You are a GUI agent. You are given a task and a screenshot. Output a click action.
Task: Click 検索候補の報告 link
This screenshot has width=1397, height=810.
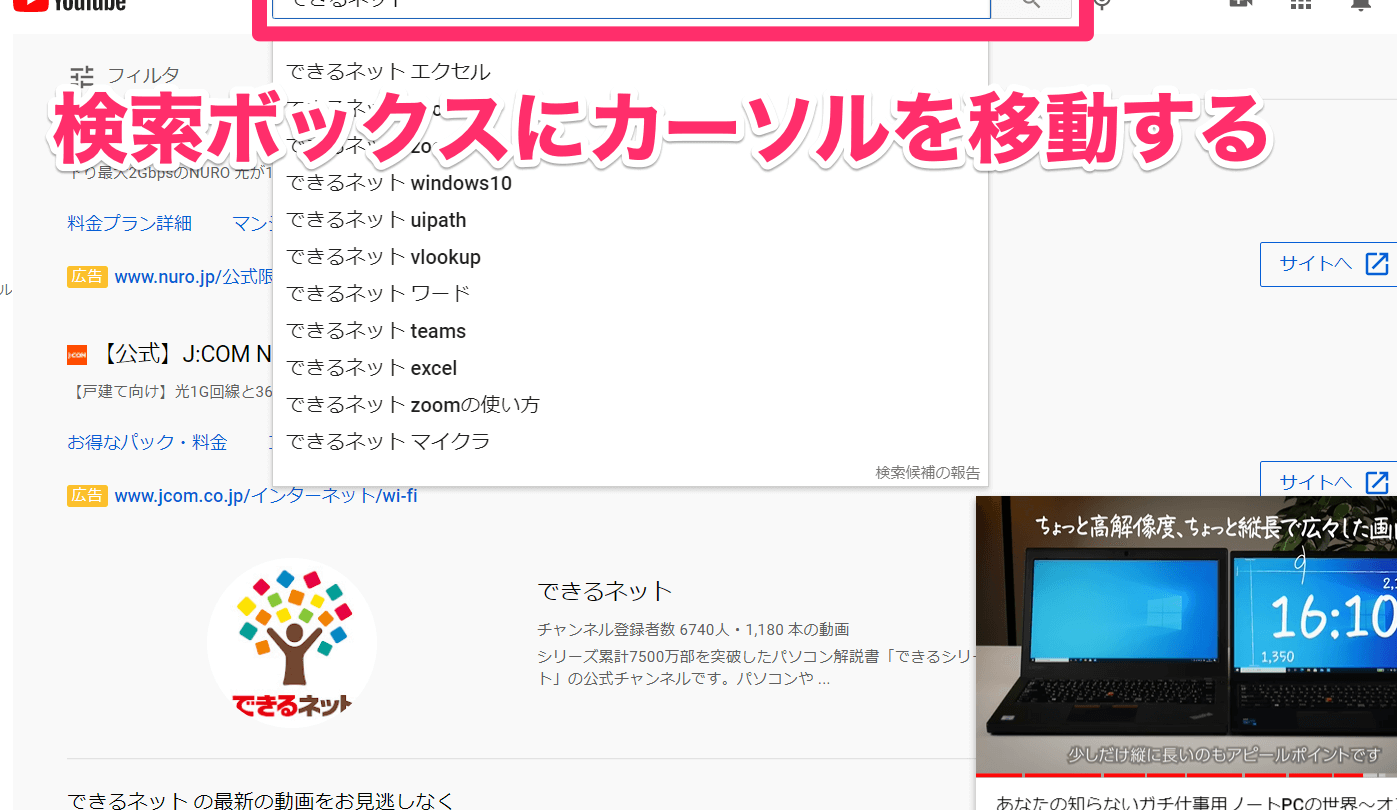pos(928,473)
